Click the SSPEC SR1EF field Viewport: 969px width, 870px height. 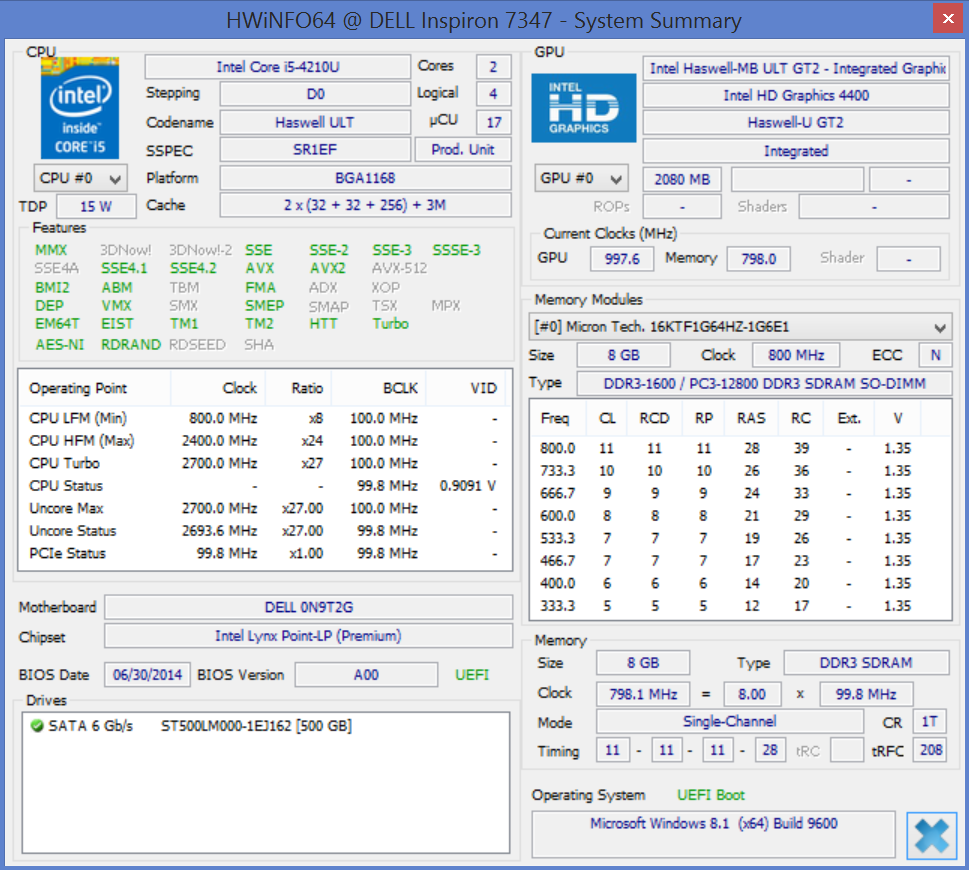[315, 150]
